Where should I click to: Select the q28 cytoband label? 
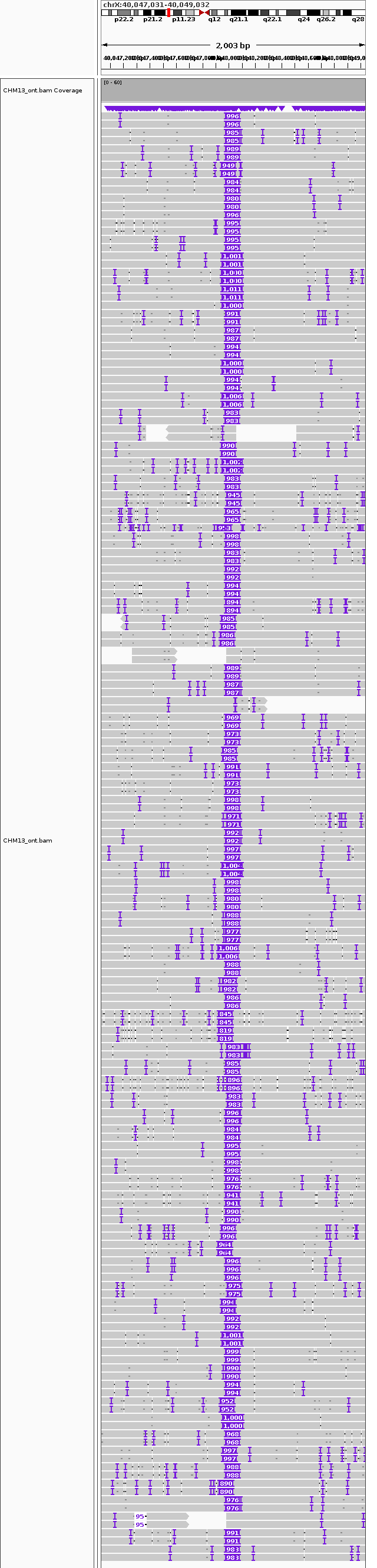358,19
